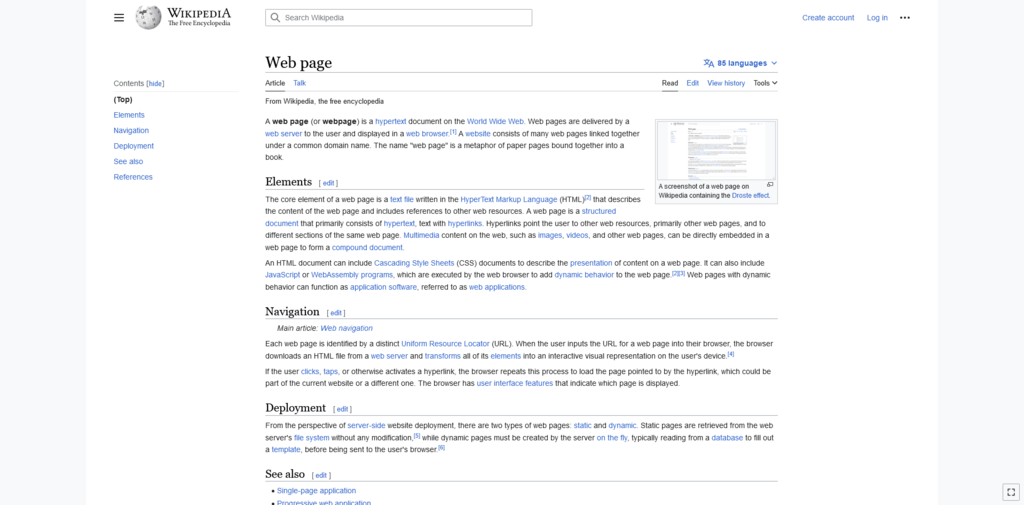Image resolution: width=1024 pixels, height=505 pixels.
Task: Expand the 85 languages dropdown
Action: coord(741,63)
